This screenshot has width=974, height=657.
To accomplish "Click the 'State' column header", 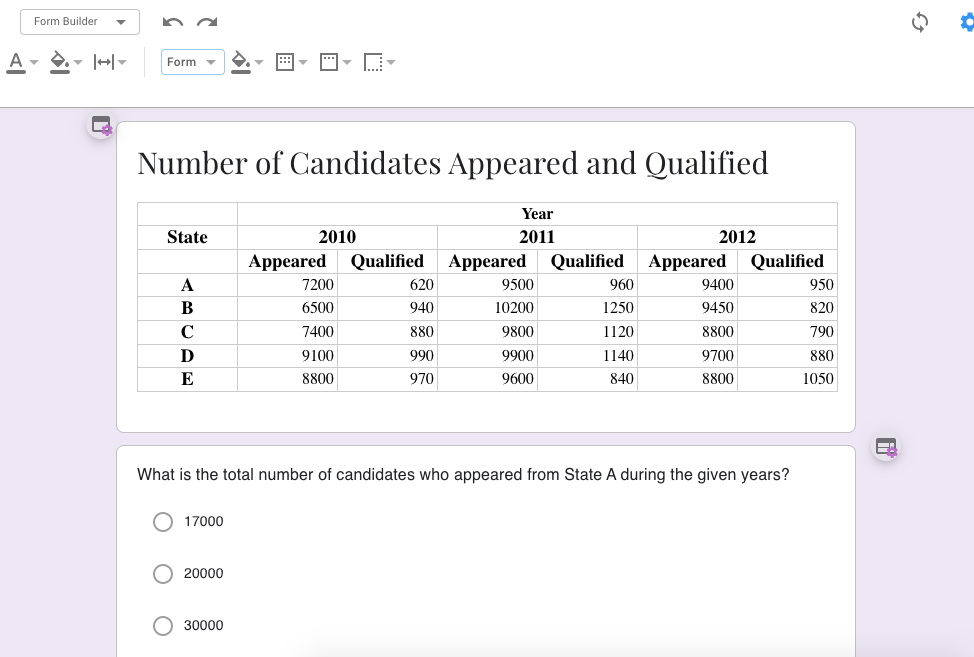I will pos(187,237).
